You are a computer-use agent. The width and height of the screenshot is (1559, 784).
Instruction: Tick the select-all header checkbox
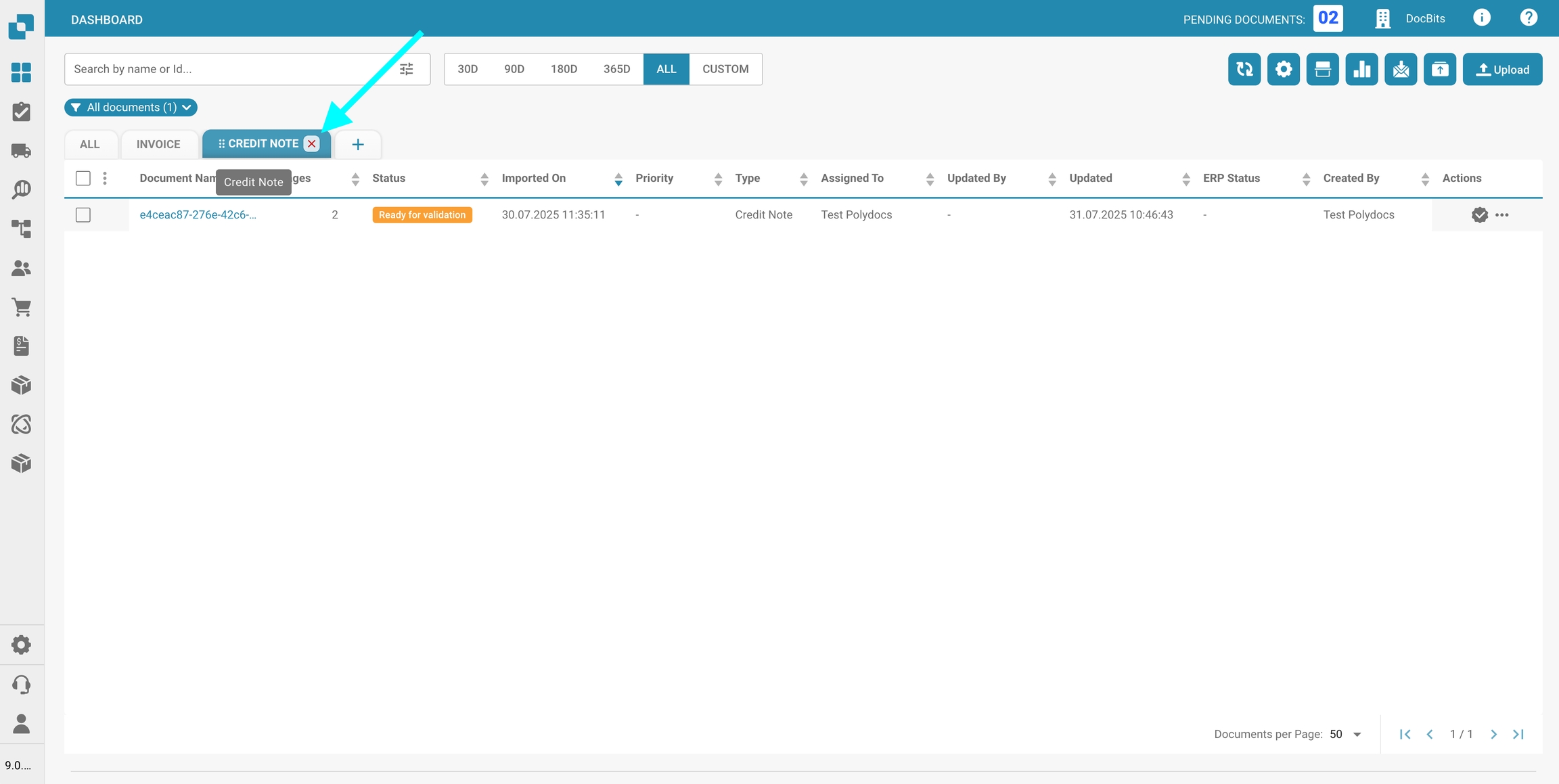(x=83, y=179)
